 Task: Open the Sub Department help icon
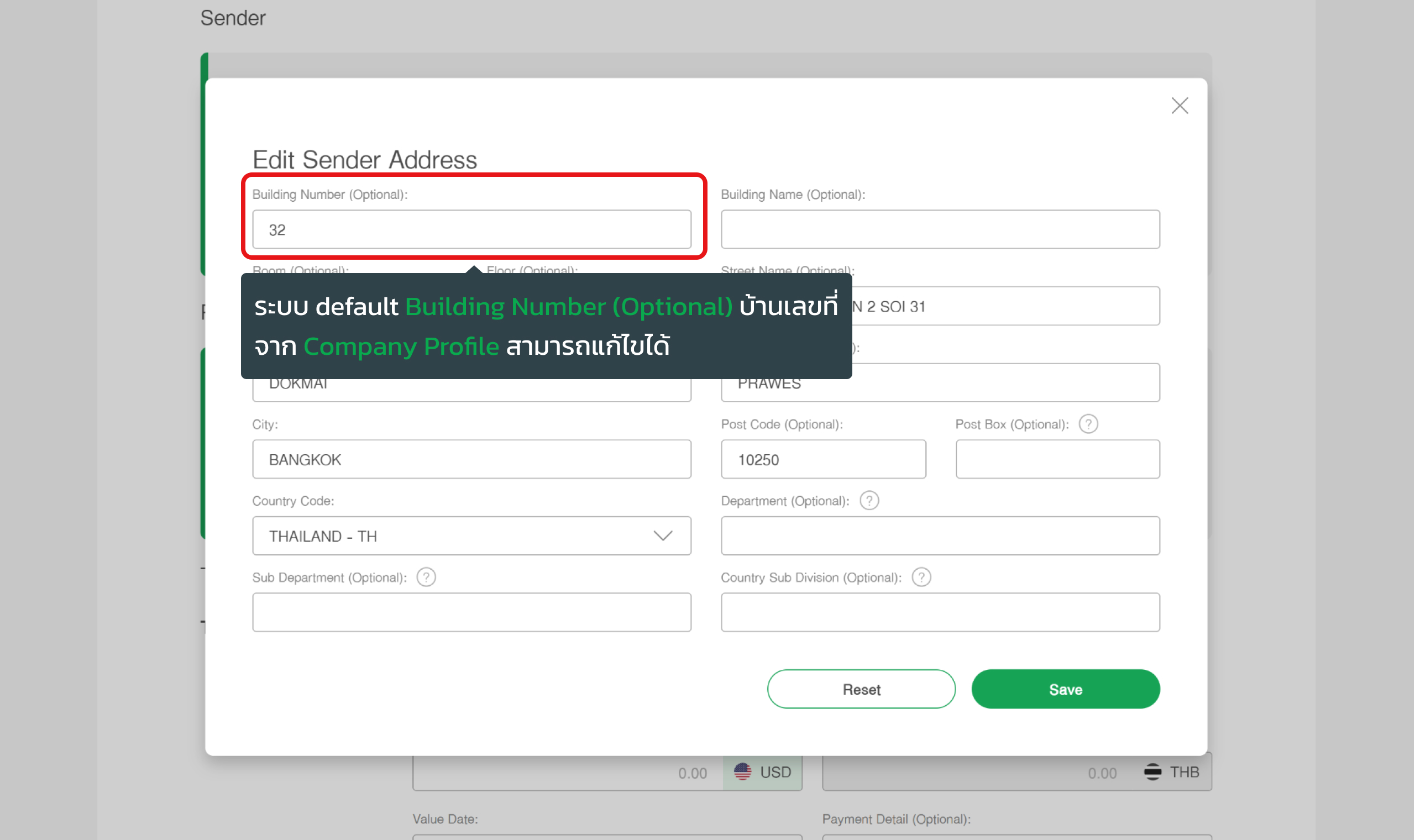pyautogui.click(x=426, y=577)
